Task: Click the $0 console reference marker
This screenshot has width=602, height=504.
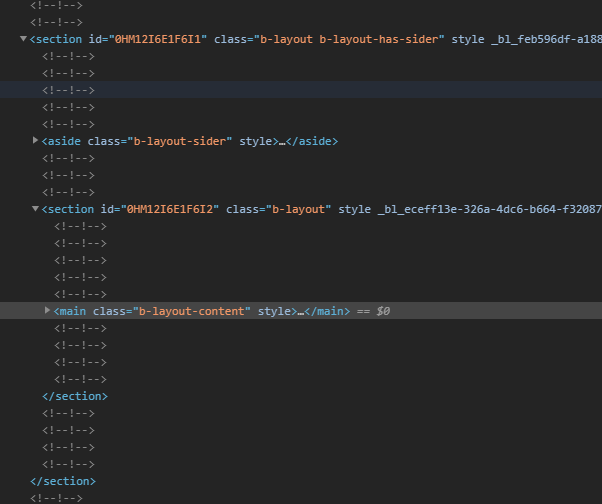Action: coord(383,311)
